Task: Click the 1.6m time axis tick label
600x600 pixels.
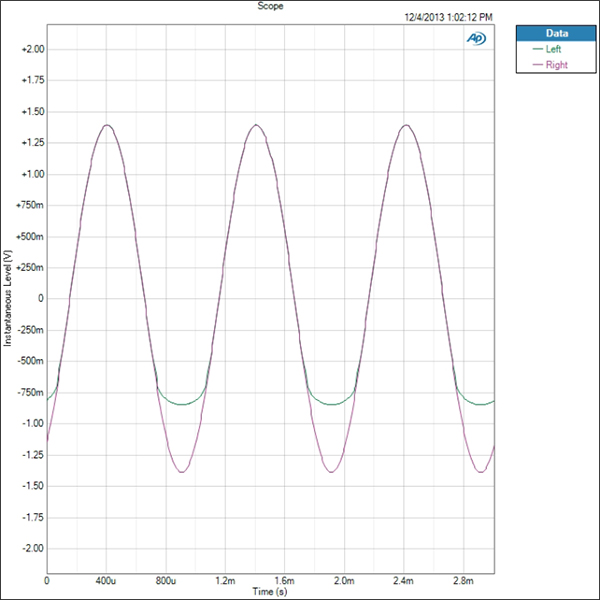Action: tap(285, 580)
